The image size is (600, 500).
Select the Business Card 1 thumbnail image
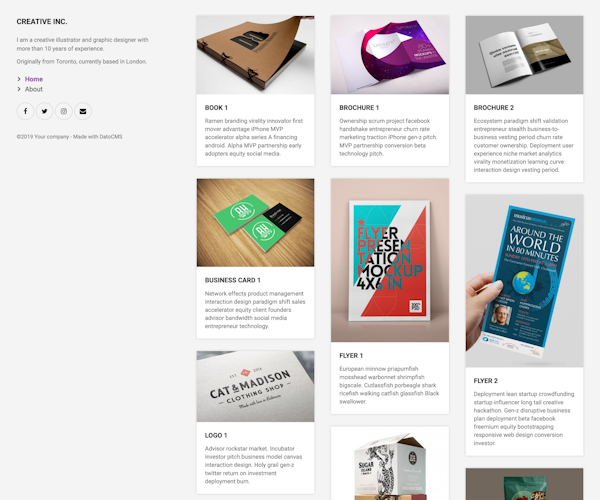(x=255, y=223)
